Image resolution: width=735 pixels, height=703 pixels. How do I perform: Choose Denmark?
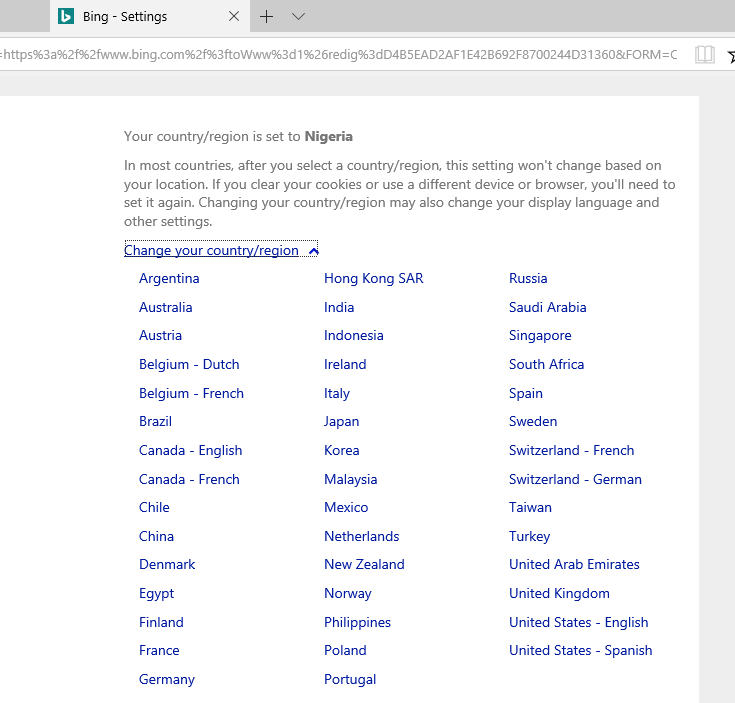click(167, 565)
